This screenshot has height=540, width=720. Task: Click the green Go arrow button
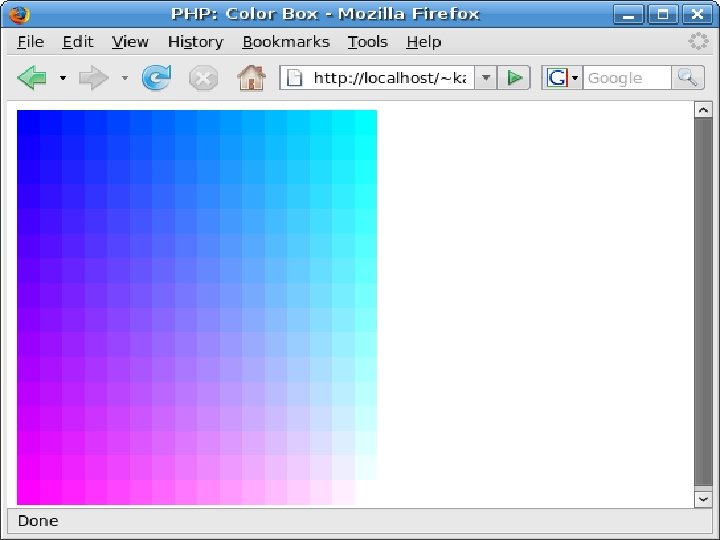(514, 78)
